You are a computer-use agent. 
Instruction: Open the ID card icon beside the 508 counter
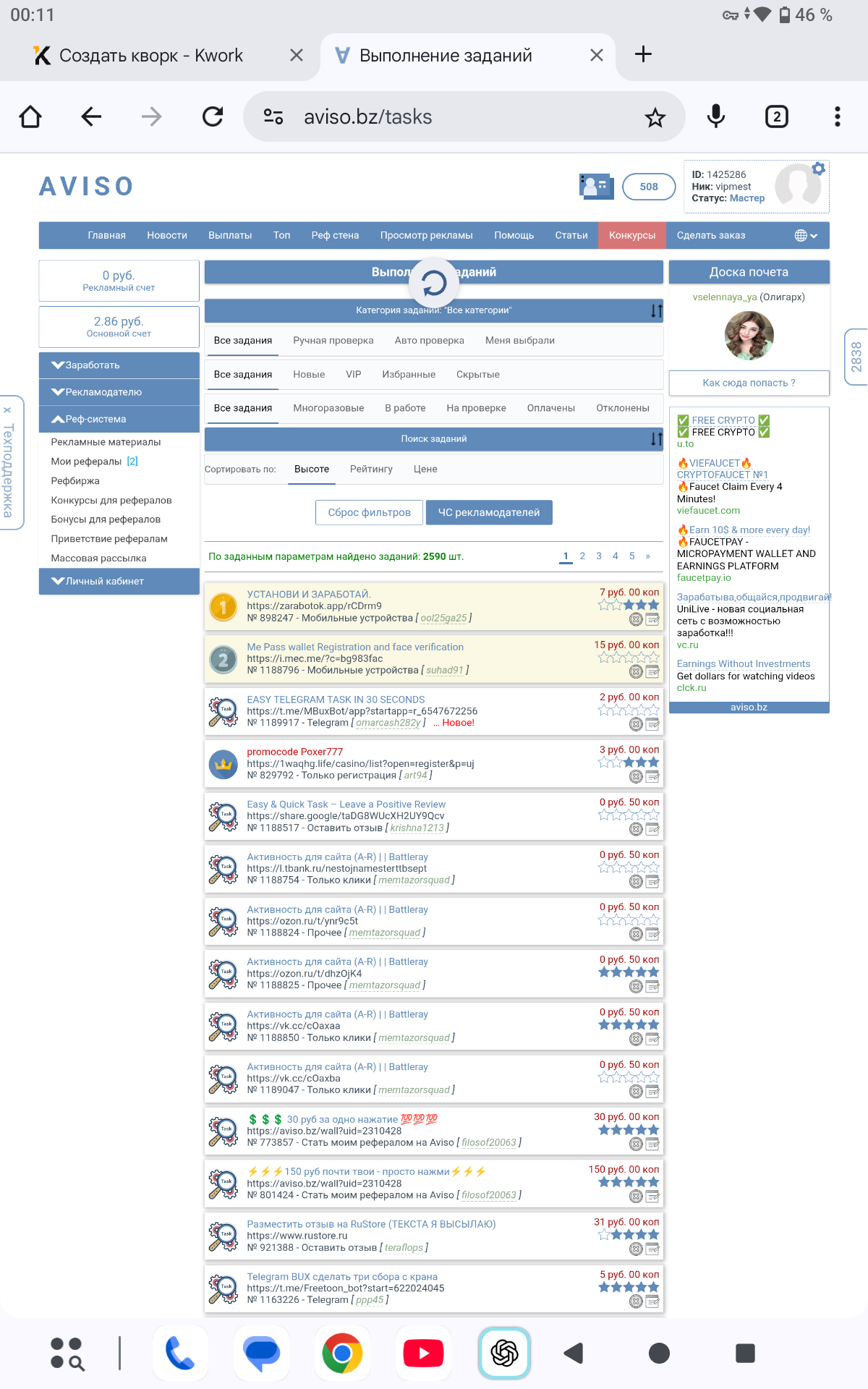click(596, 187)
